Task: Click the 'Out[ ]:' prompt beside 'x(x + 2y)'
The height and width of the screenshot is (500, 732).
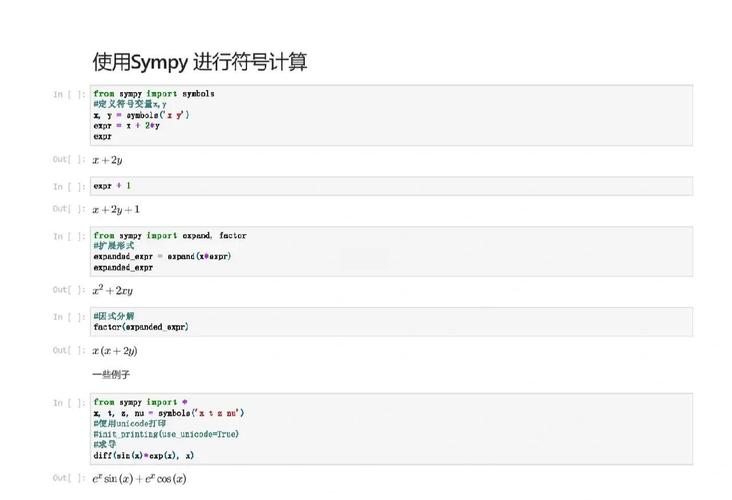Action: (x=69, y=350)
